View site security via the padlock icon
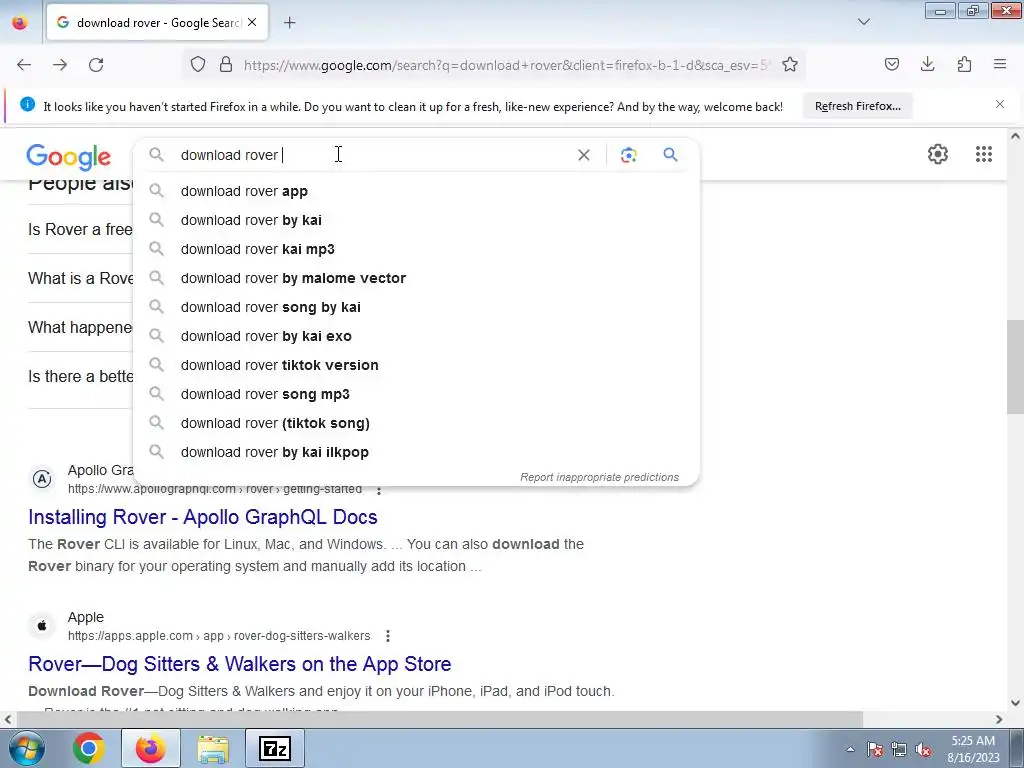 (x=226, y=65)
